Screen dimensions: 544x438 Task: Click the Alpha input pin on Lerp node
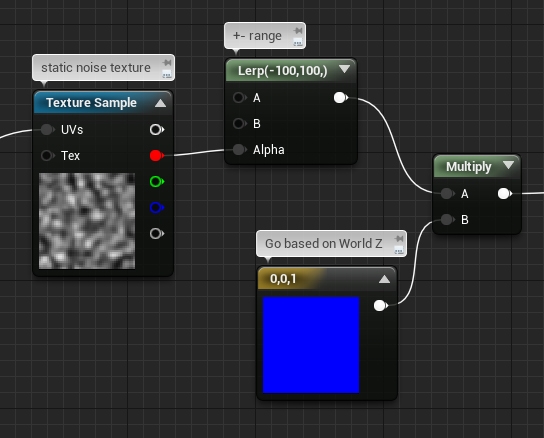tap(239, 150)
